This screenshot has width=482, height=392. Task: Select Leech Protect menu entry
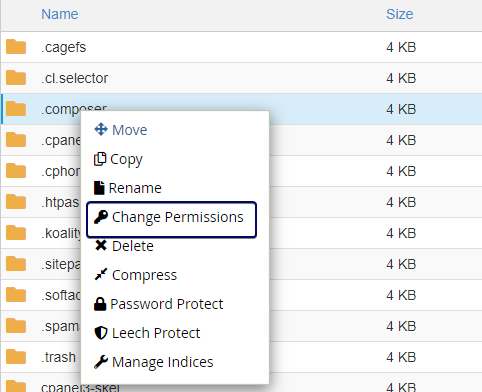147,333
